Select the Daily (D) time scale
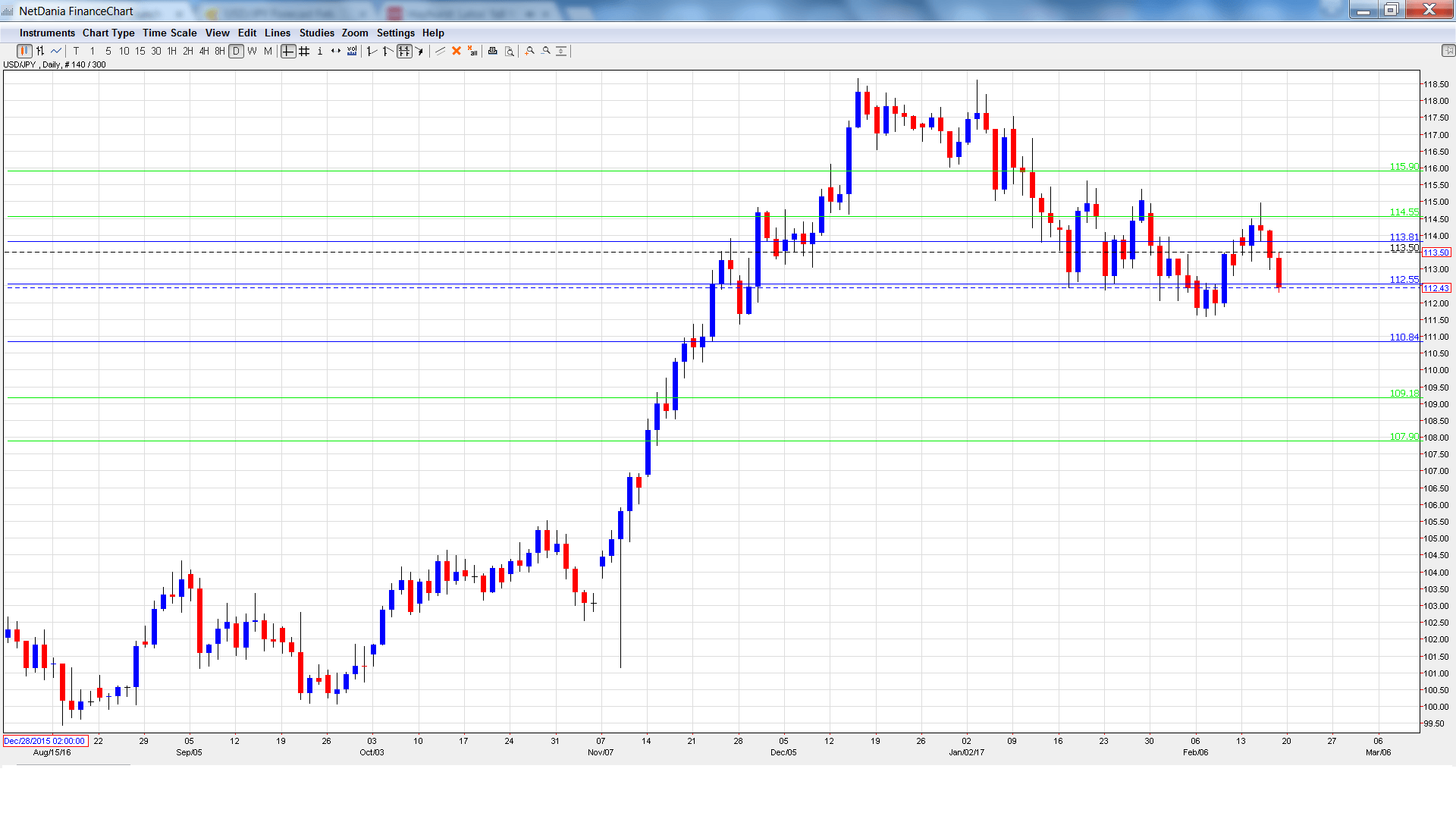Screen dimensions: 1456x819 click(237, 51)
